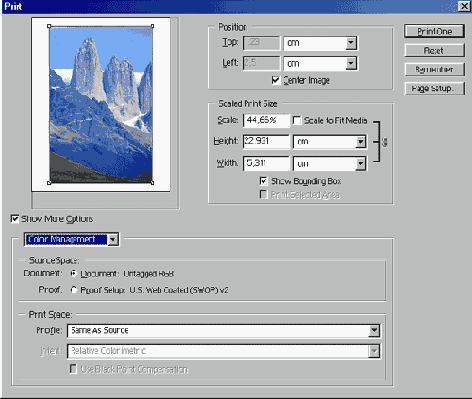Click the bottom-left bounding box handle
The height and width of the screenshot is (399, 472).
49,183
